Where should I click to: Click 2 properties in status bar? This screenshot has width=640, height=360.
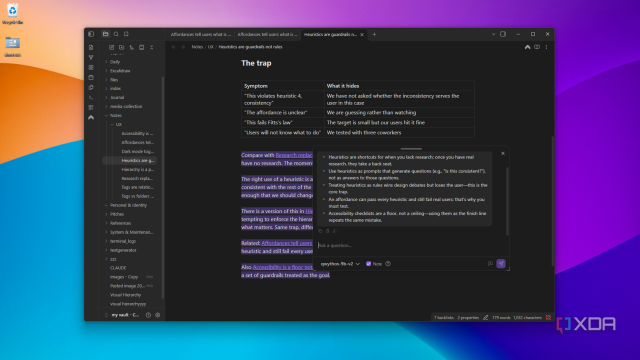tap(468, 317)
